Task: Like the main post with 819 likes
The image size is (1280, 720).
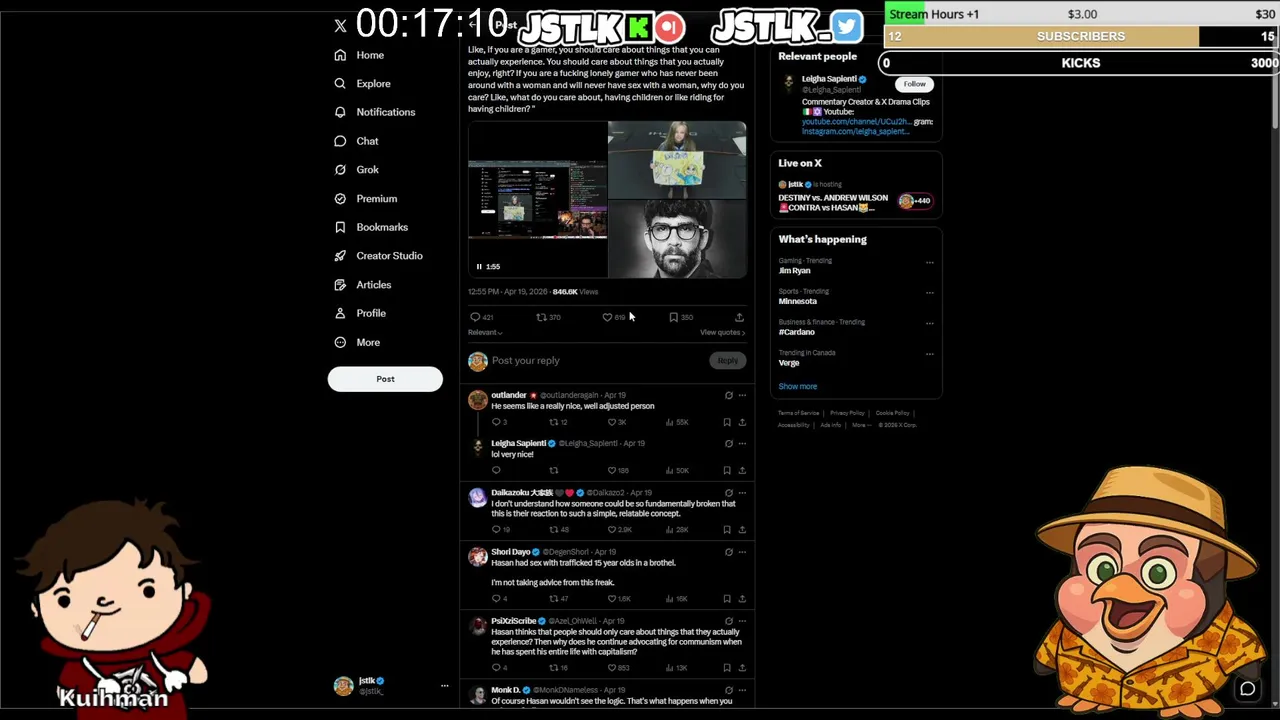Action: tap(607, 317)
